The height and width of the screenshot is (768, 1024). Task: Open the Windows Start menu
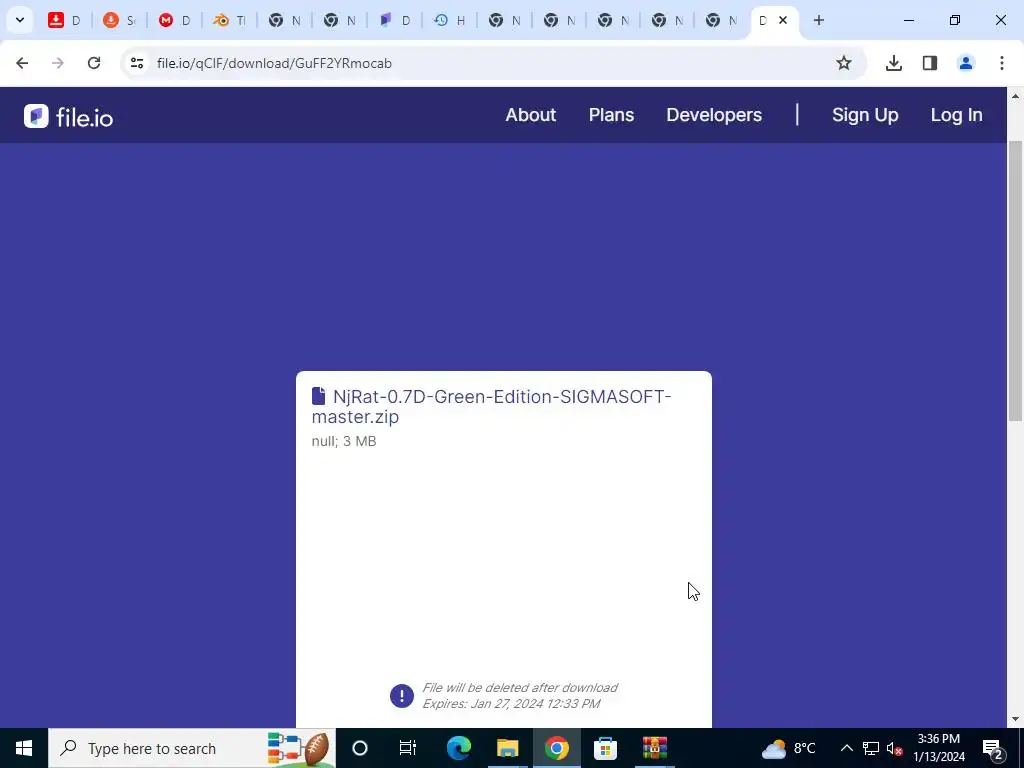point(24,748)
